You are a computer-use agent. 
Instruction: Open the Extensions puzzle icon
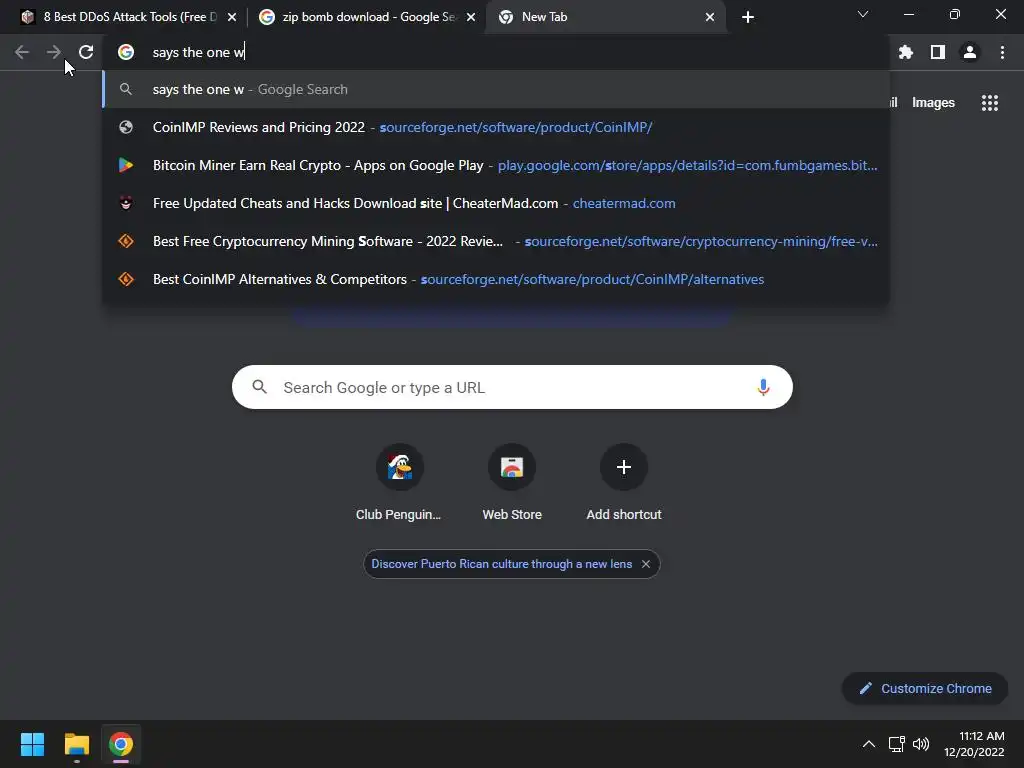coord(906,52)
